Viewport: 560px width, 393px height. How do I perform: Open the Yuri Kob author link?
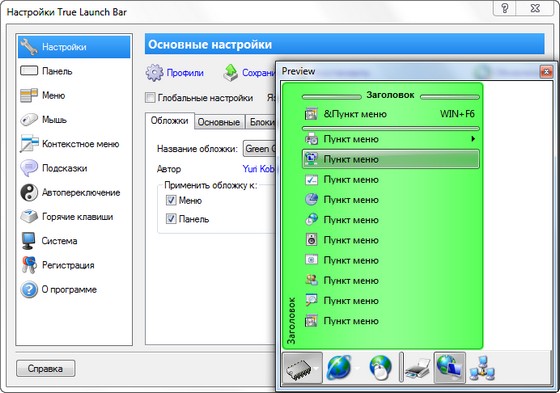click(259, 168)
